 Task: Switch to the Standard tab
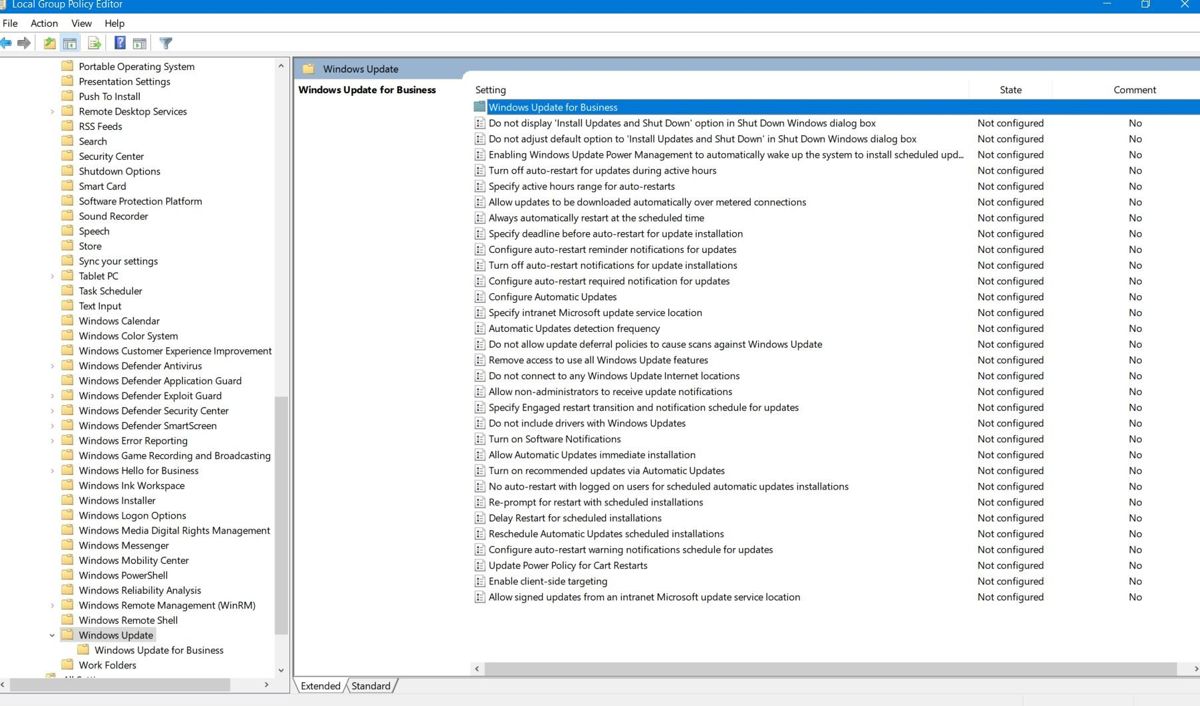tap(371, 686)
